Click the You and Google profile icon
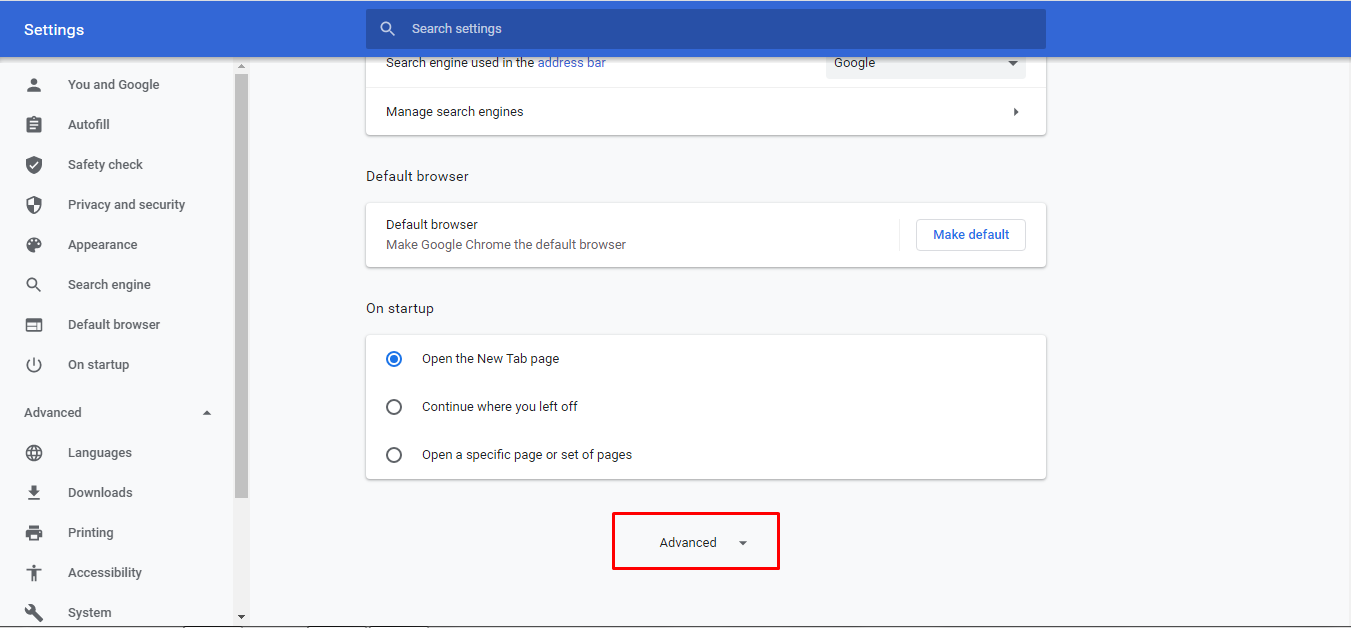Image resolution: width=1351 pixels, height=628 pixels. [33, 84]
